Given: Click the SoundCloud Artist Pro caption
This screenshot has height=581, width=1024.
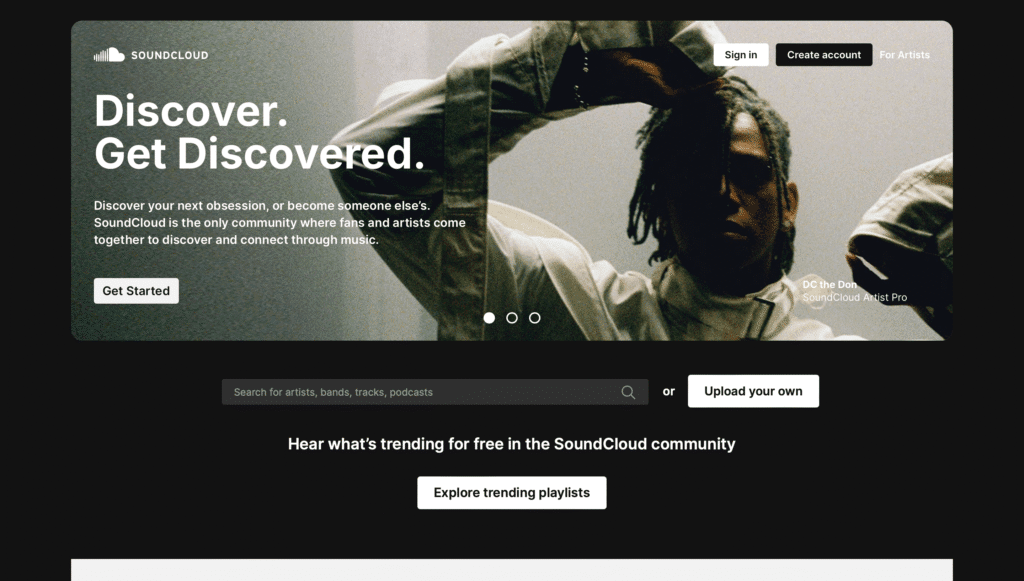Looking at the screenshot, I should (x=854, y=298).
